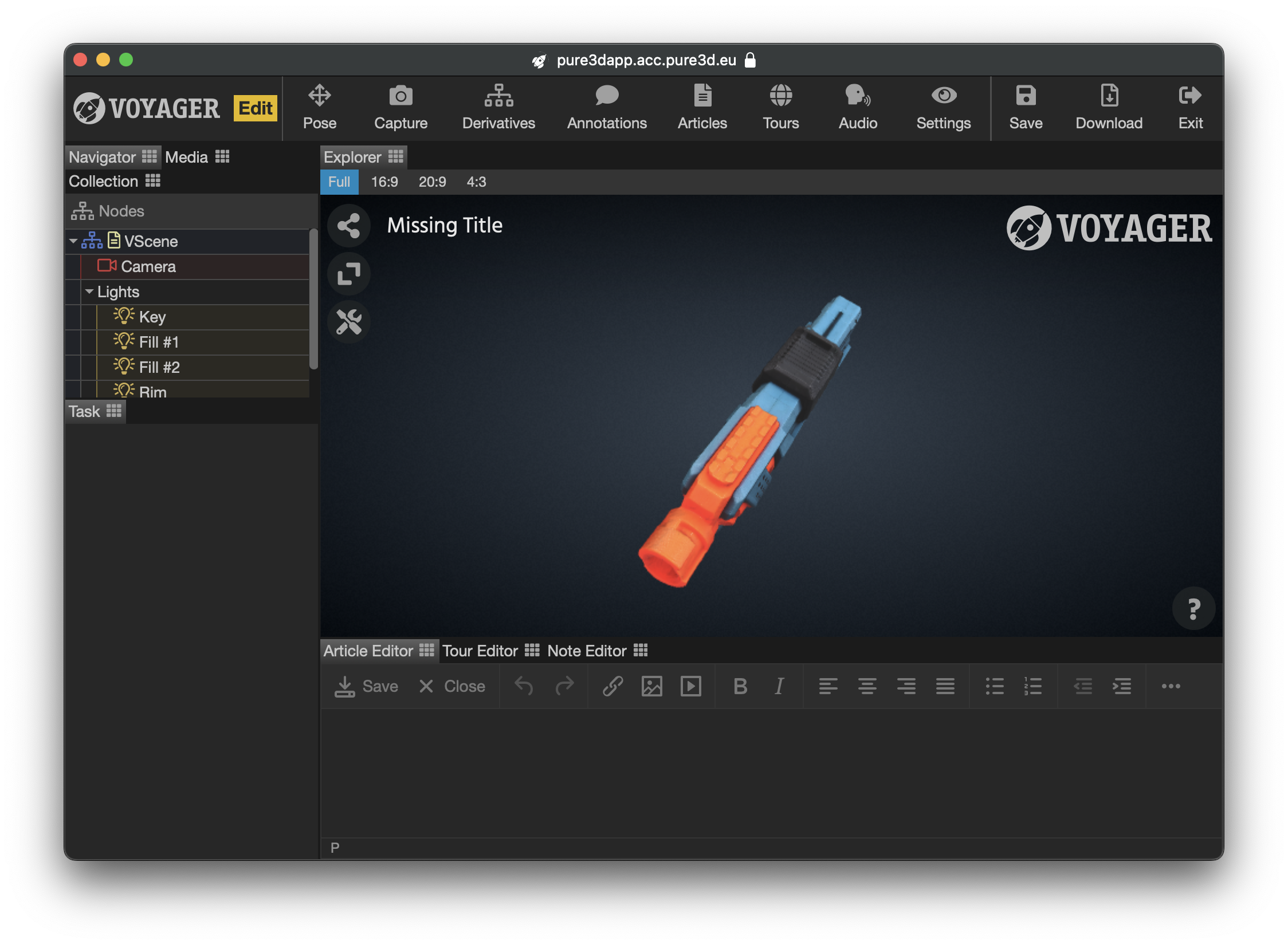Open the more options ellipsis in the editor toolbar
The width and height of the screenshot is (1288, 945).
point(1170,686)
